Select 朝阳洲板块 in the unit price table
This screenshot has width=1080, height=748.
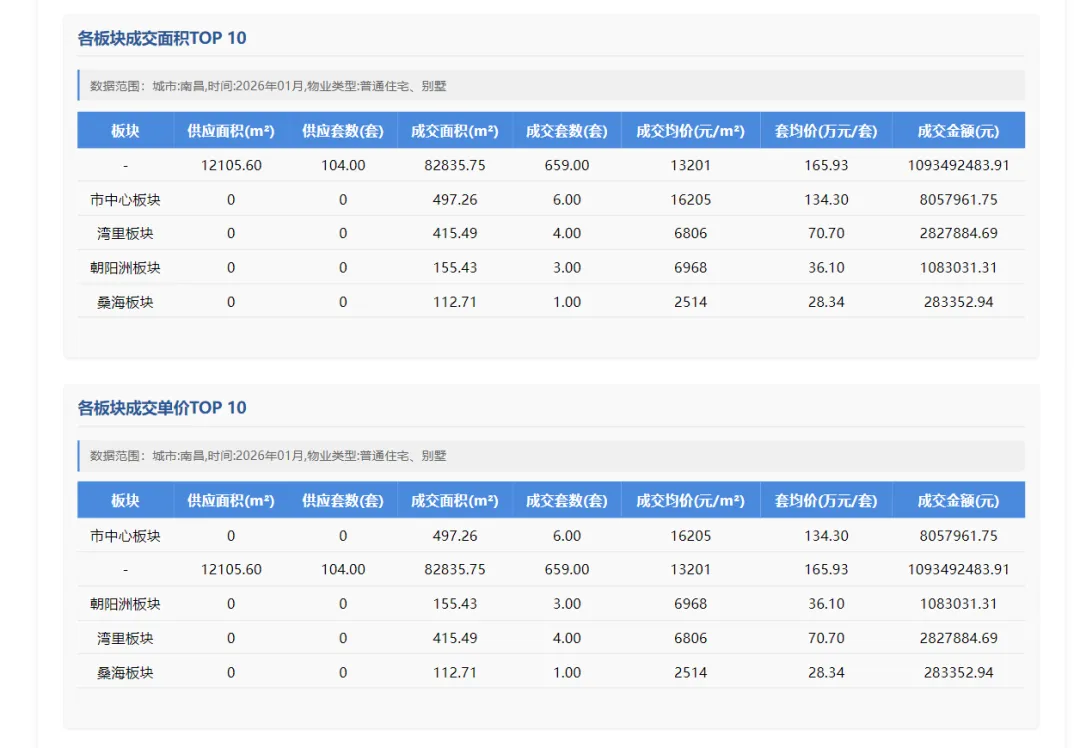point(125,604)
